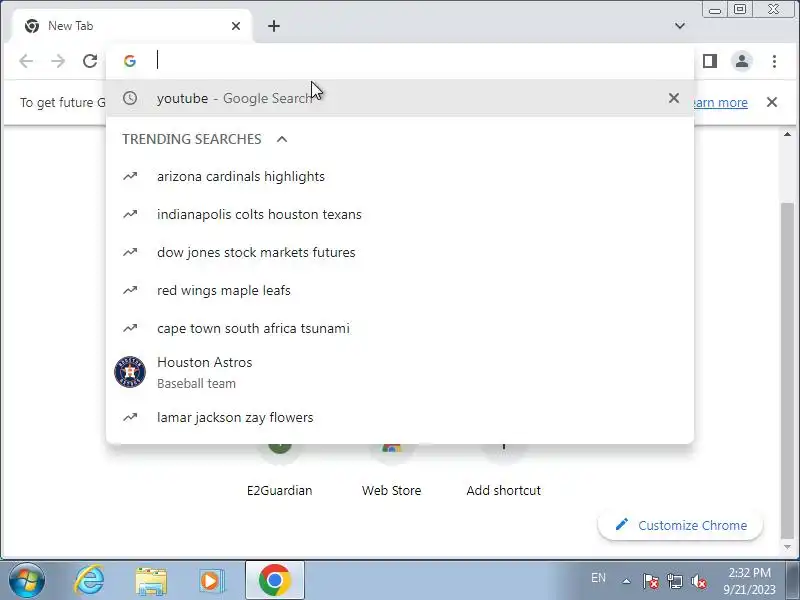Click the muted volume tray icon
The image size is (800, 600).
click(698, 581)
